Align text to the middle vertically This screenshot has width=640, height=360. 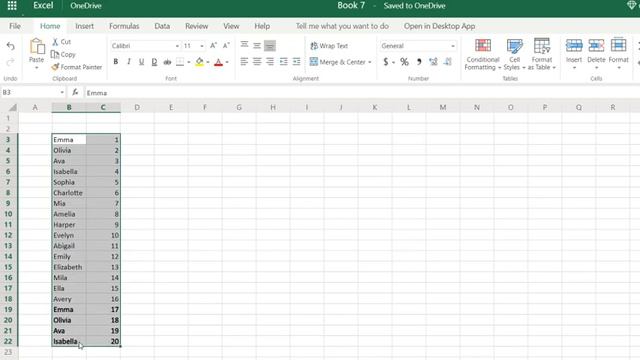[x=257, y=45]
